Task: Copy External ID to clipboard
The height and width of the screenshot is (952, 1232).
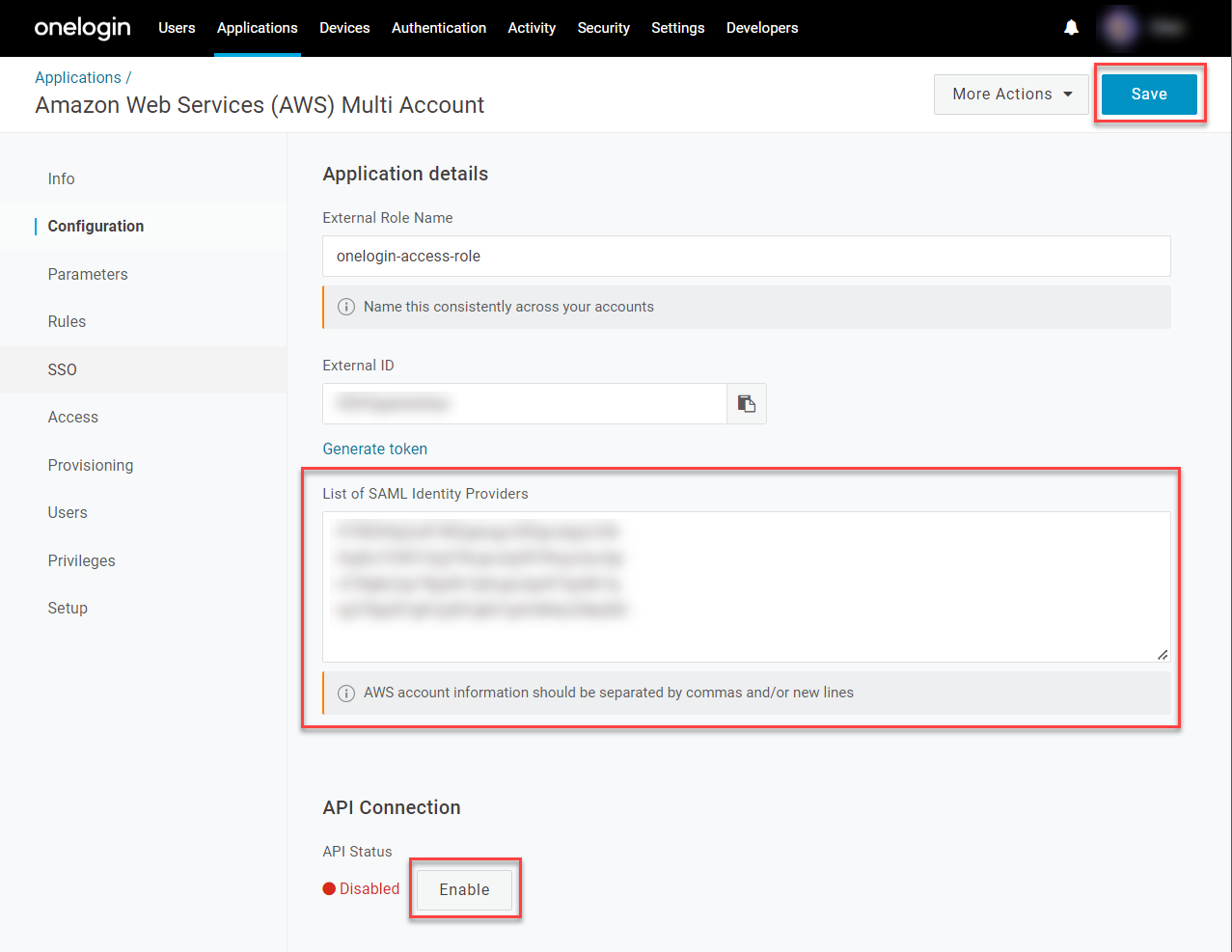Action: 747,403
